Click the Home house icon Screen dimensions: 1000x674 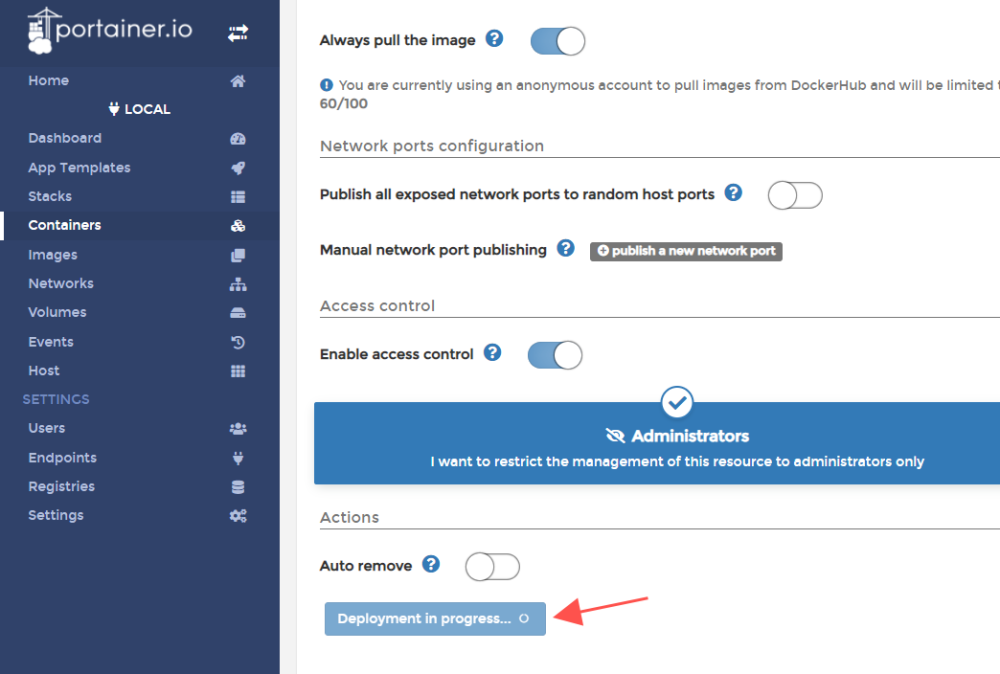[x=238, y=81]
